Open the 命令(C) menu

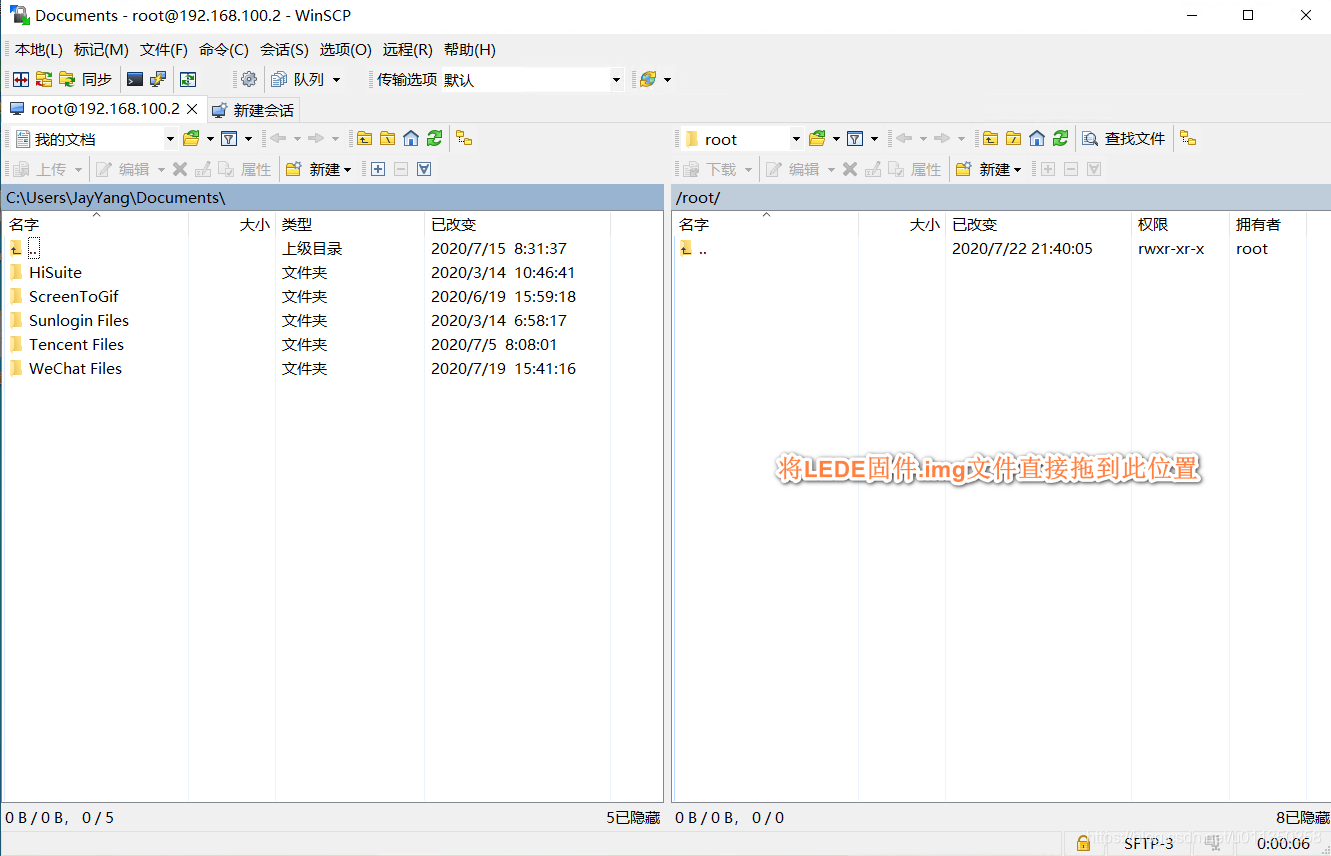point(224,49)
